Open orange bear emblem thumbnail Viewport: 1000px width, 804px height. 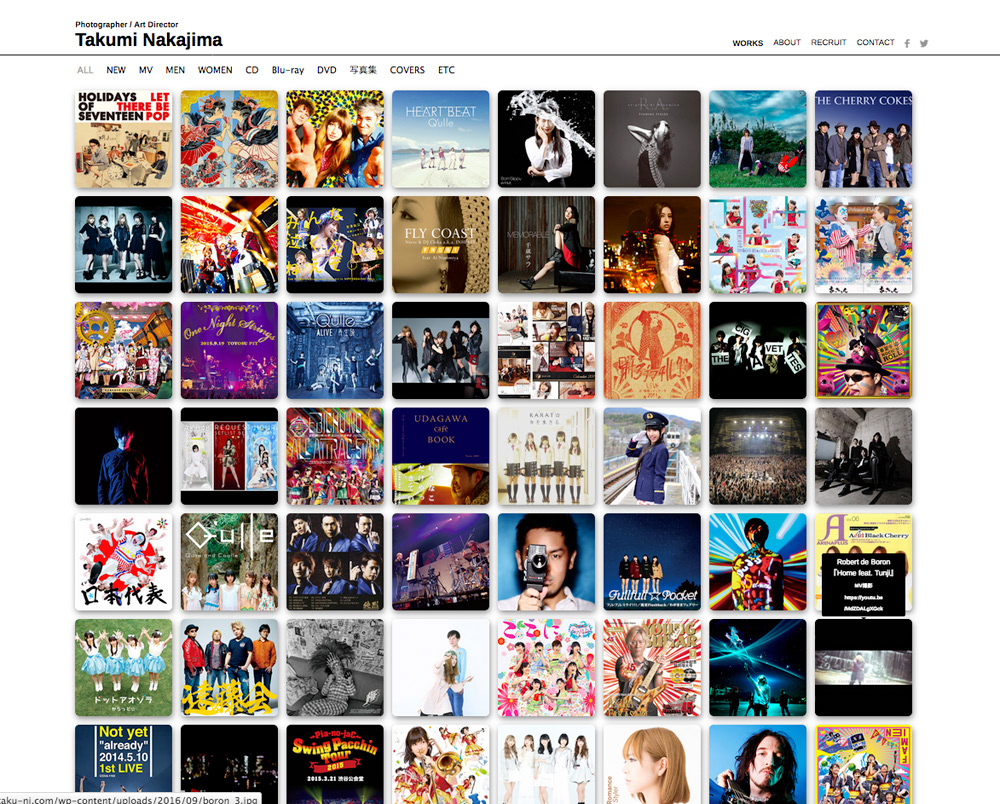point(652,351)
